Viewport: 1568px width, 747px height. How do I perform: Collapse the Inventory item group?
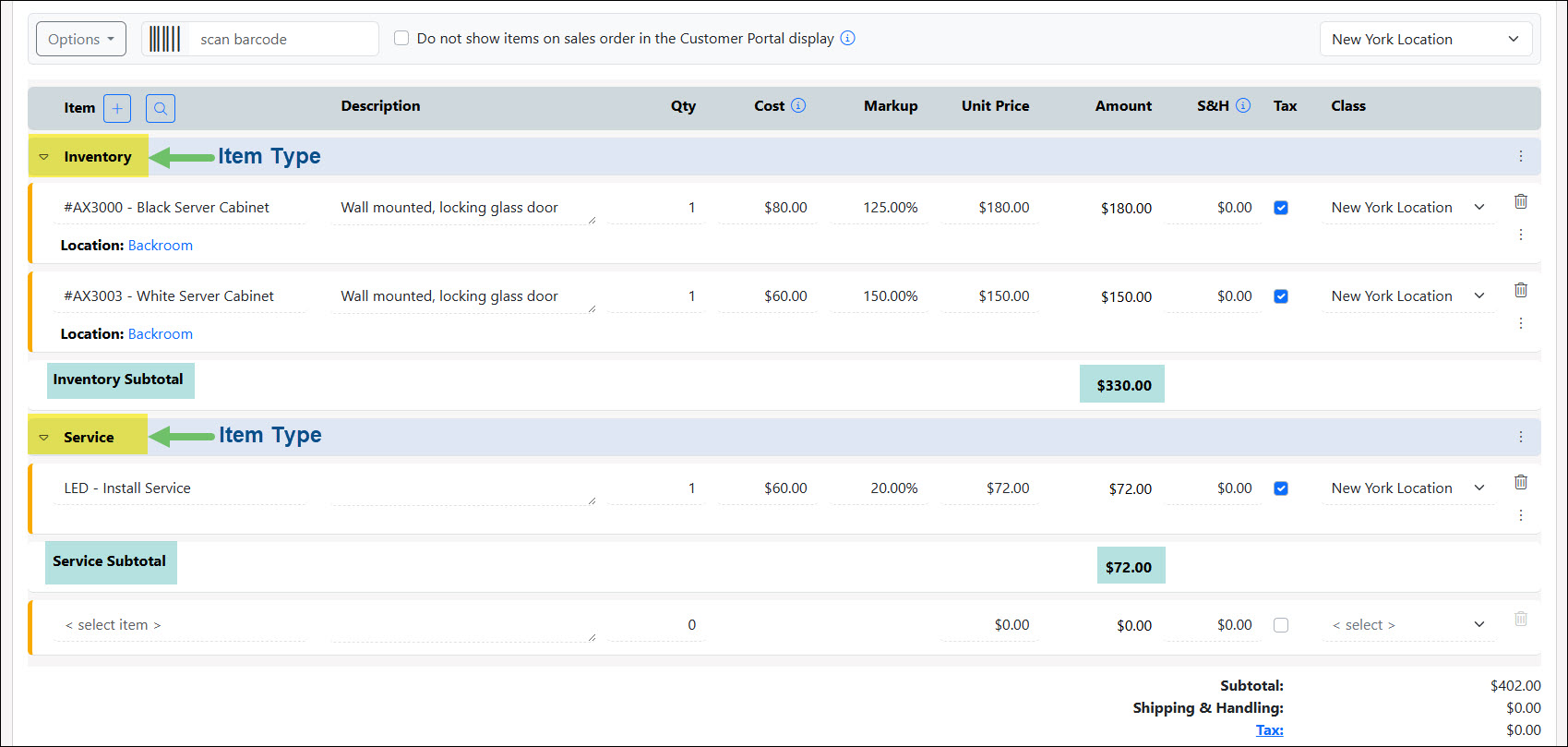pyautogui.click(x=43, y=157)
